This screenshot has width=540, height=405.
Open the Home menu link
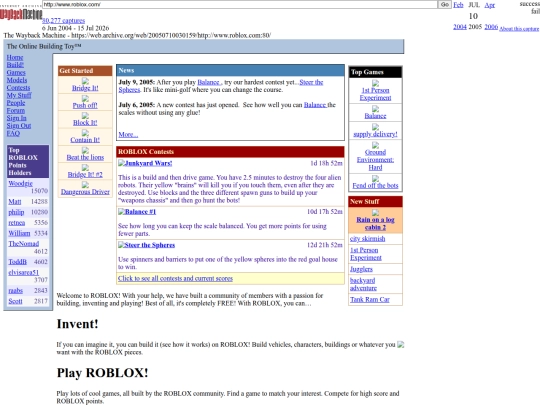point(15,58)
